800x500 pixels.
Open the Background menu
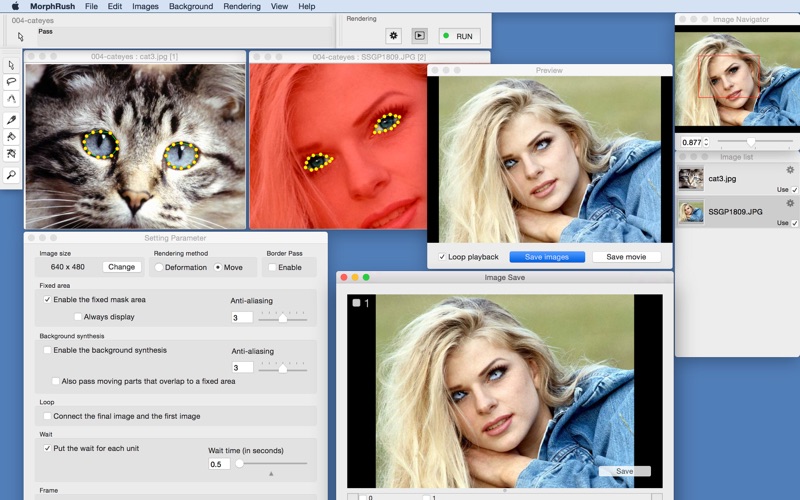(191, 6)
